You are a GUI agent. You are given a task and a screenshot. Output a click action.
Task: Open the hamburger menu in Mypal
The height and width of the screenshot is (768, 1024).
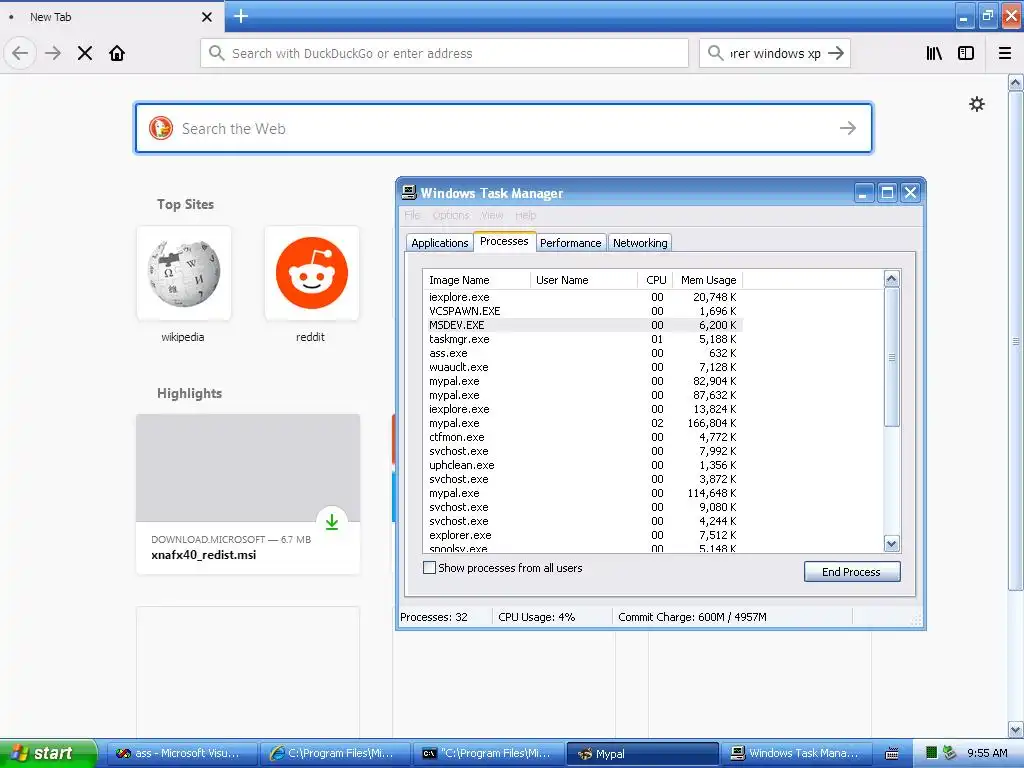(x=1005, y=53)
